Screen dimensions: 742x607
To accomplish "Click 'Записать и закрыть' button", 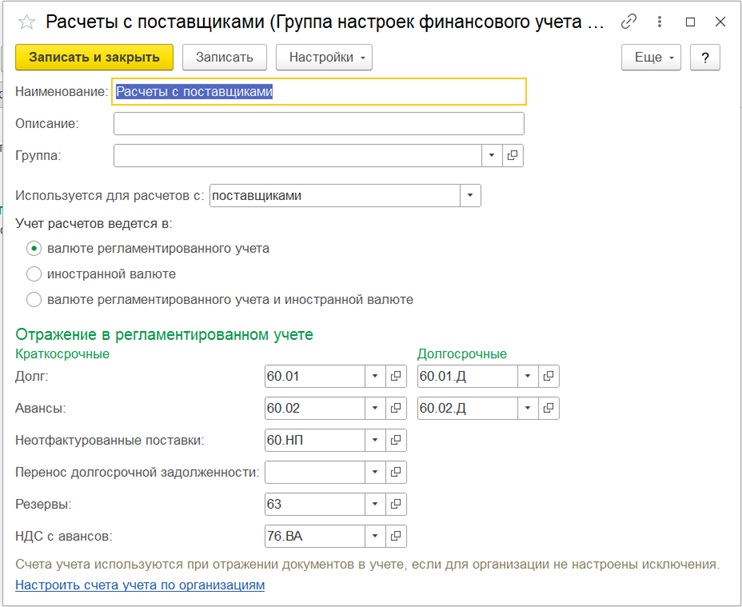I will click(x=94, y=57).
